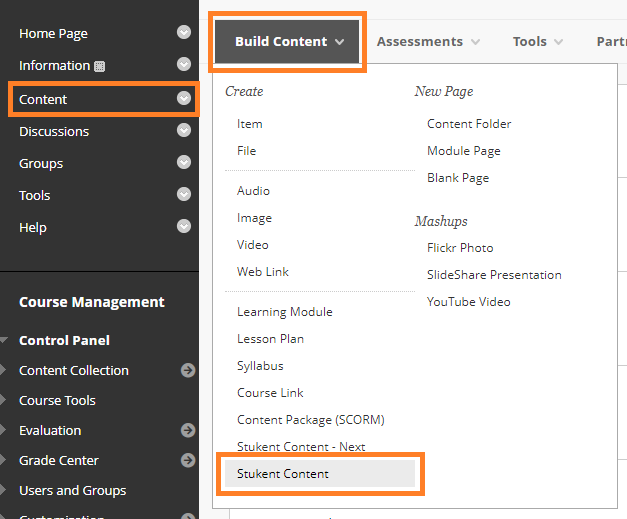Open the Assessments dropdown menu

tap(428, 42)
